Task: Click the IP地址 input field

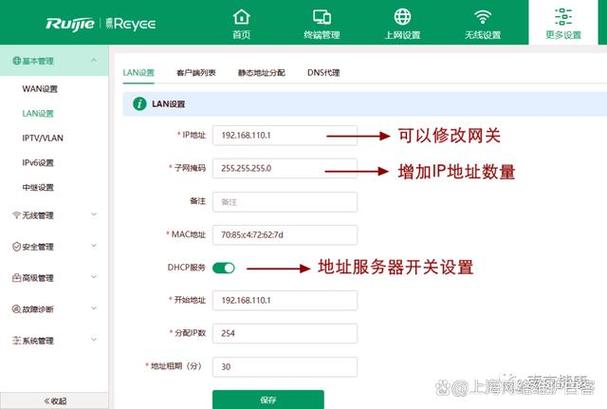Action: coord(285,135)
